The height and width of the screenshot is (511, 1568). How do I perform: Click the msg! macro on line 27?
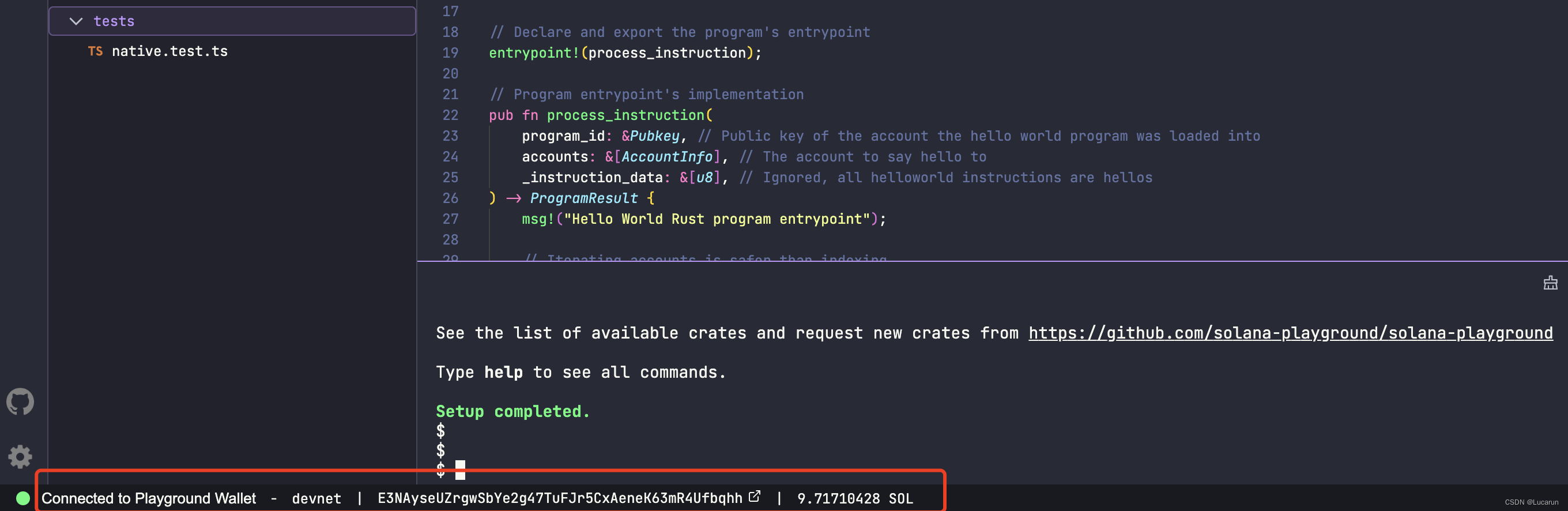click(538, 219)
